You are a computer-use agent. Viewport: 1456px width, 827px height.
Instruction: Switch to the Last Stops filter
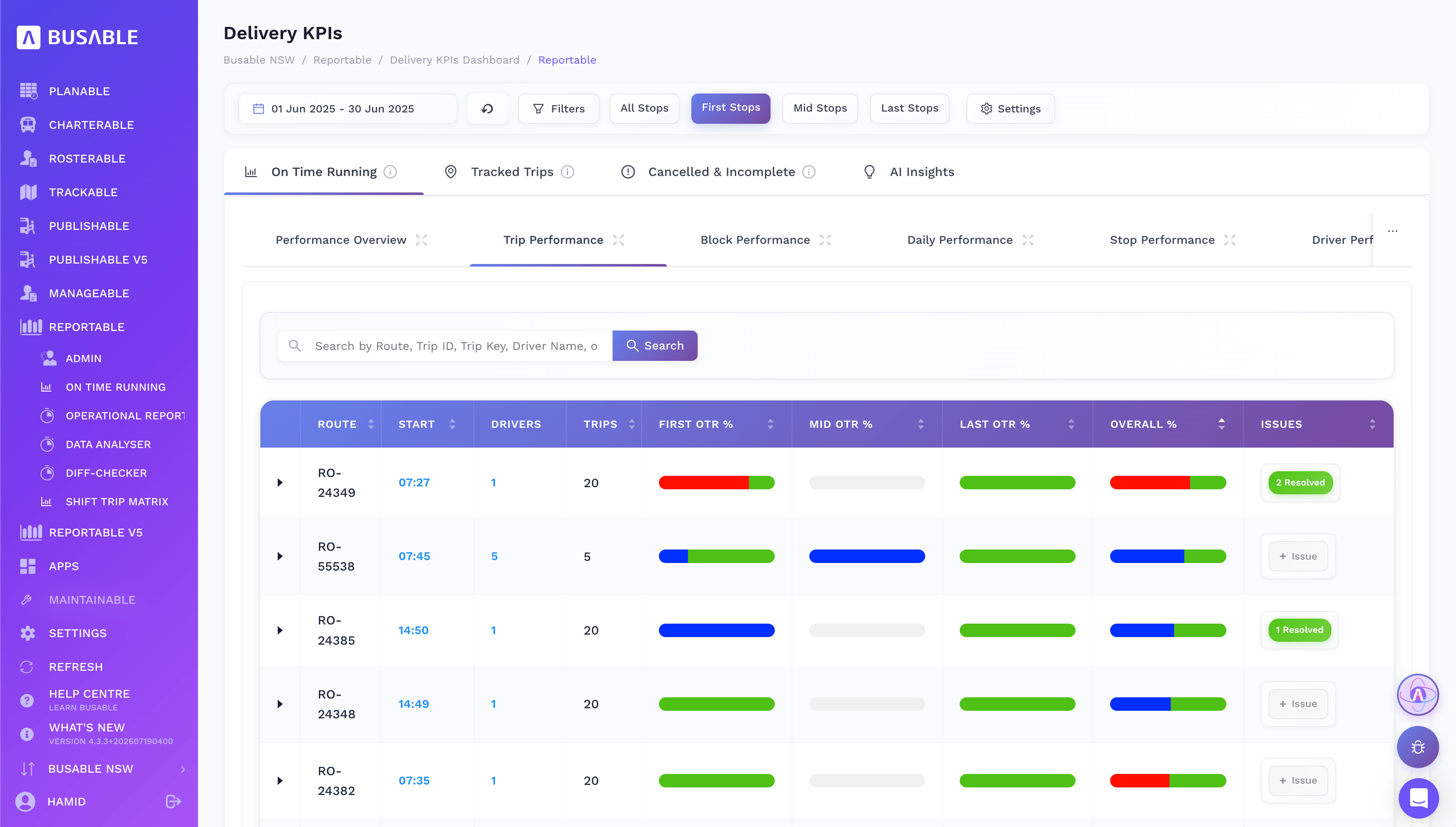[x=909, y=109]
